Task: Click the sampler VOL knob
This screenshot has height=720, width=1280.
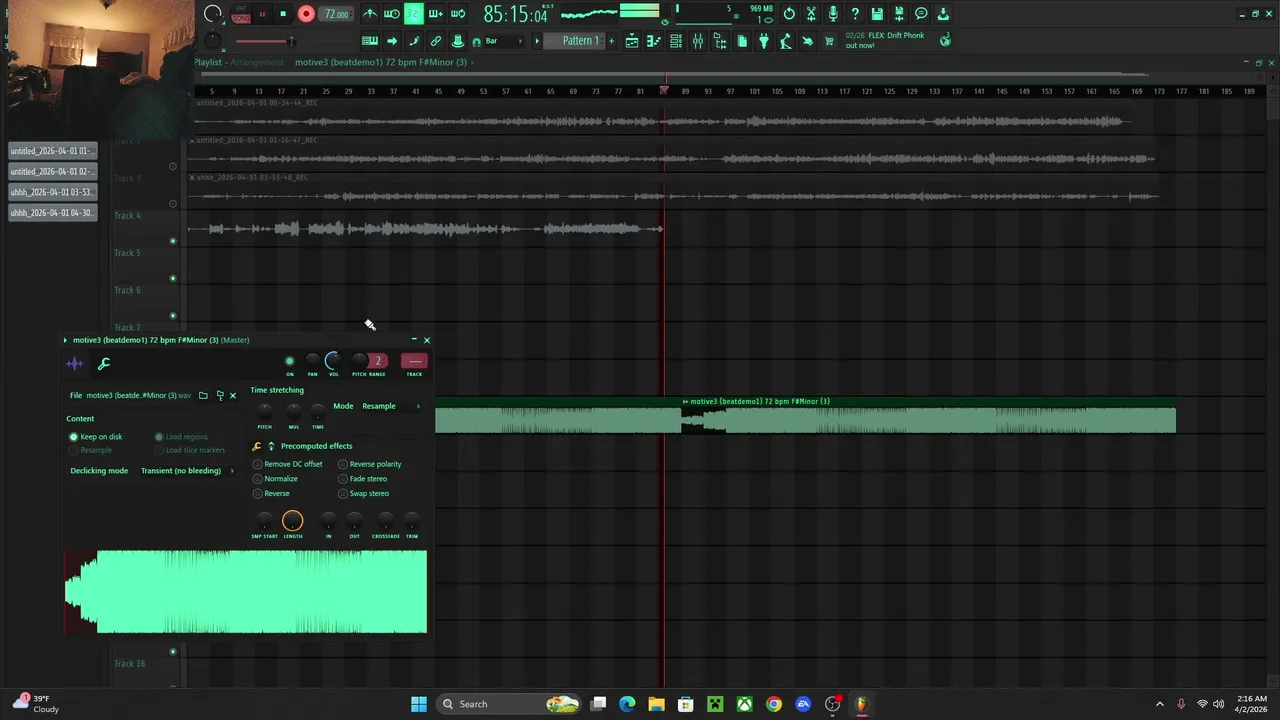Action: click(333, 360)
